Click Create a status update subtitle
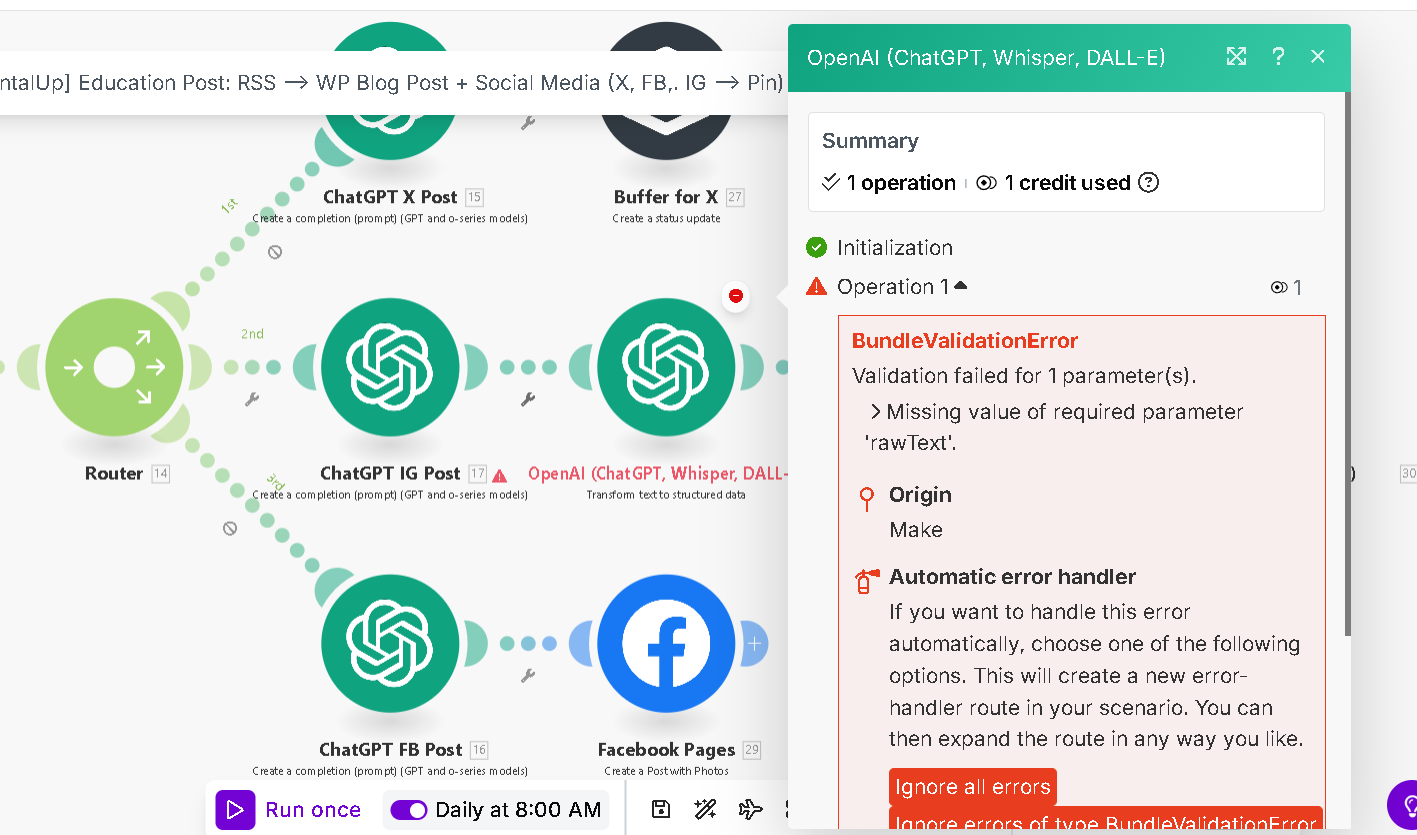The image size is (1417, 835). point(666,219)
